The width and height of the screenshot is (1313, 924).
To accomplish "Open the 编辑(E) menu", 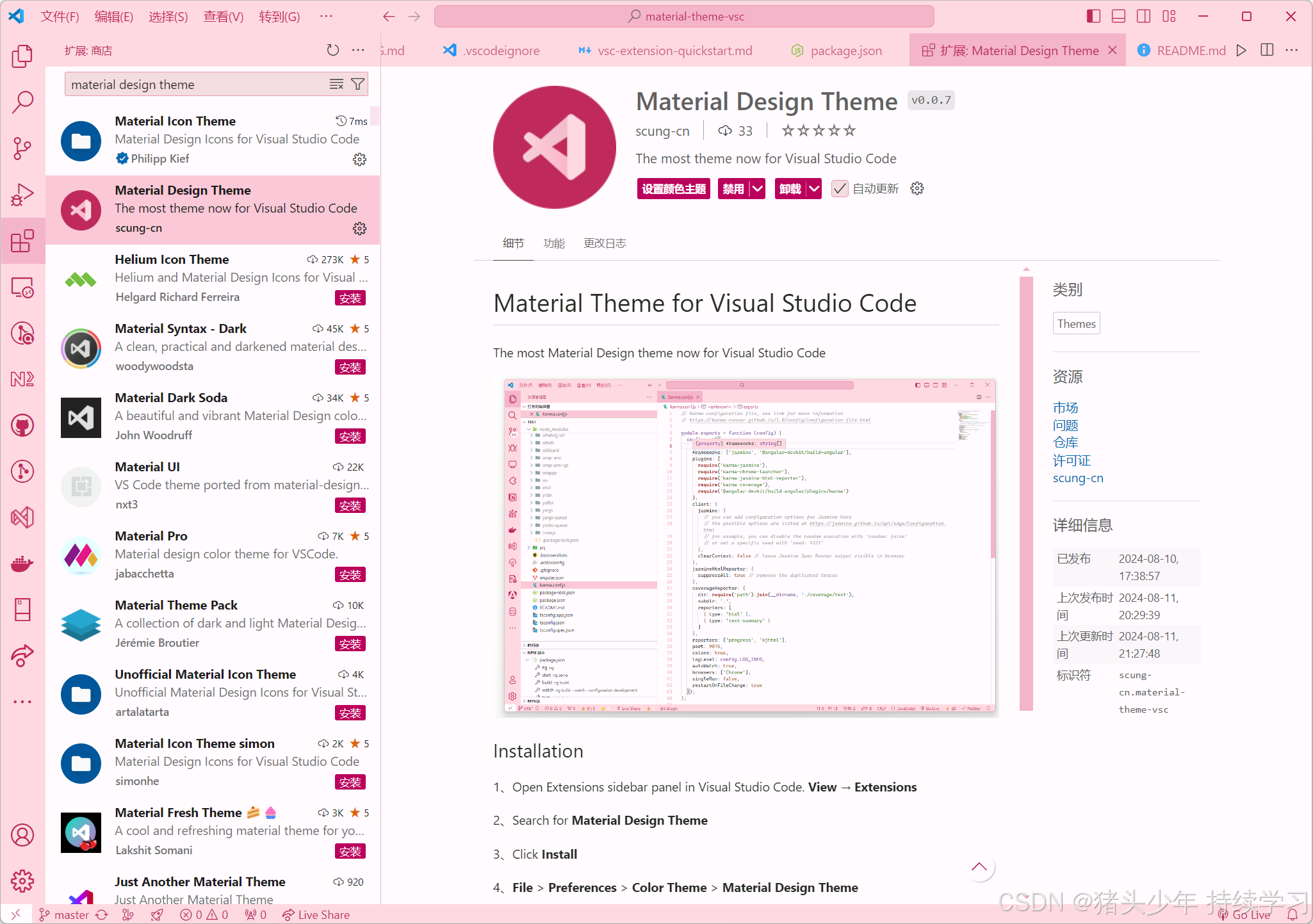I will 114,17.
